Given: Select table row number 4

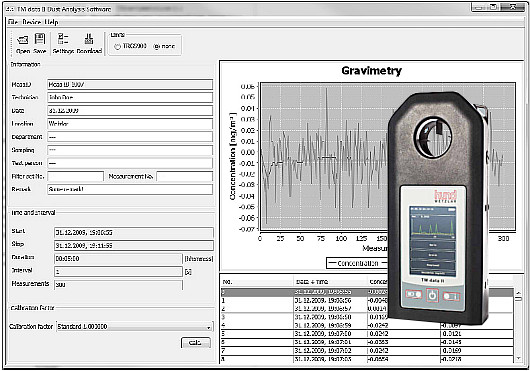Looking at the screenshot, I should click(367, 325).
